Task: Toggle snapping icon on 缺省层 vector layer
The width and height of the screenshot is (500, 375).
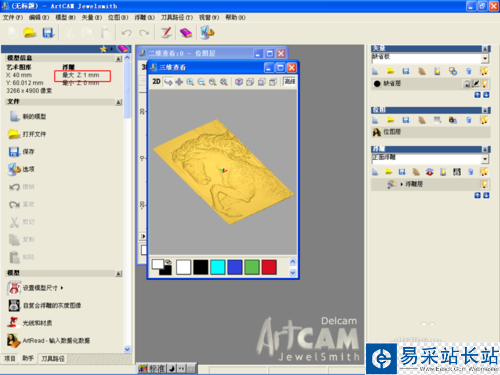Action: pyautogui.click(x=476, y=84)
